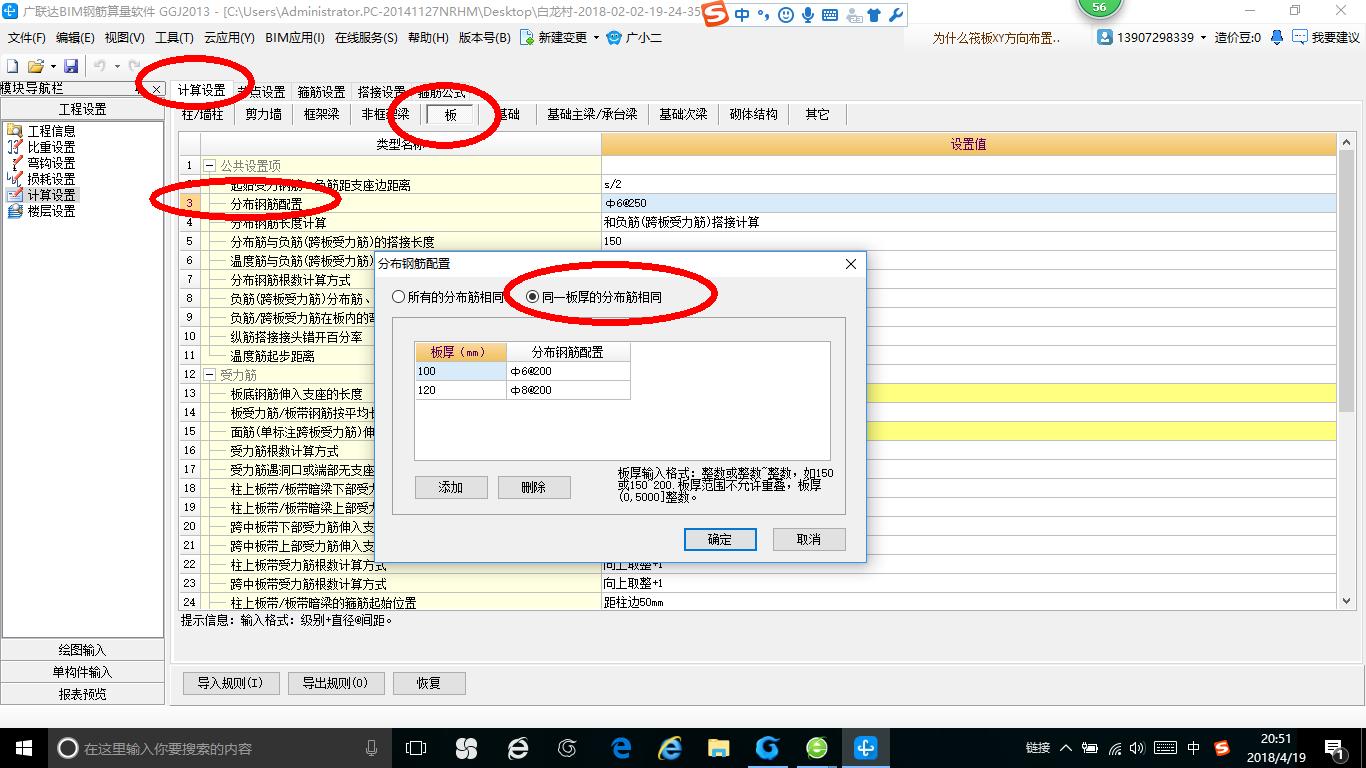Click the 新建变更 document icon
Image resolution: width=1366 pixels, height=768 pixels.
(x=527, y=38)
